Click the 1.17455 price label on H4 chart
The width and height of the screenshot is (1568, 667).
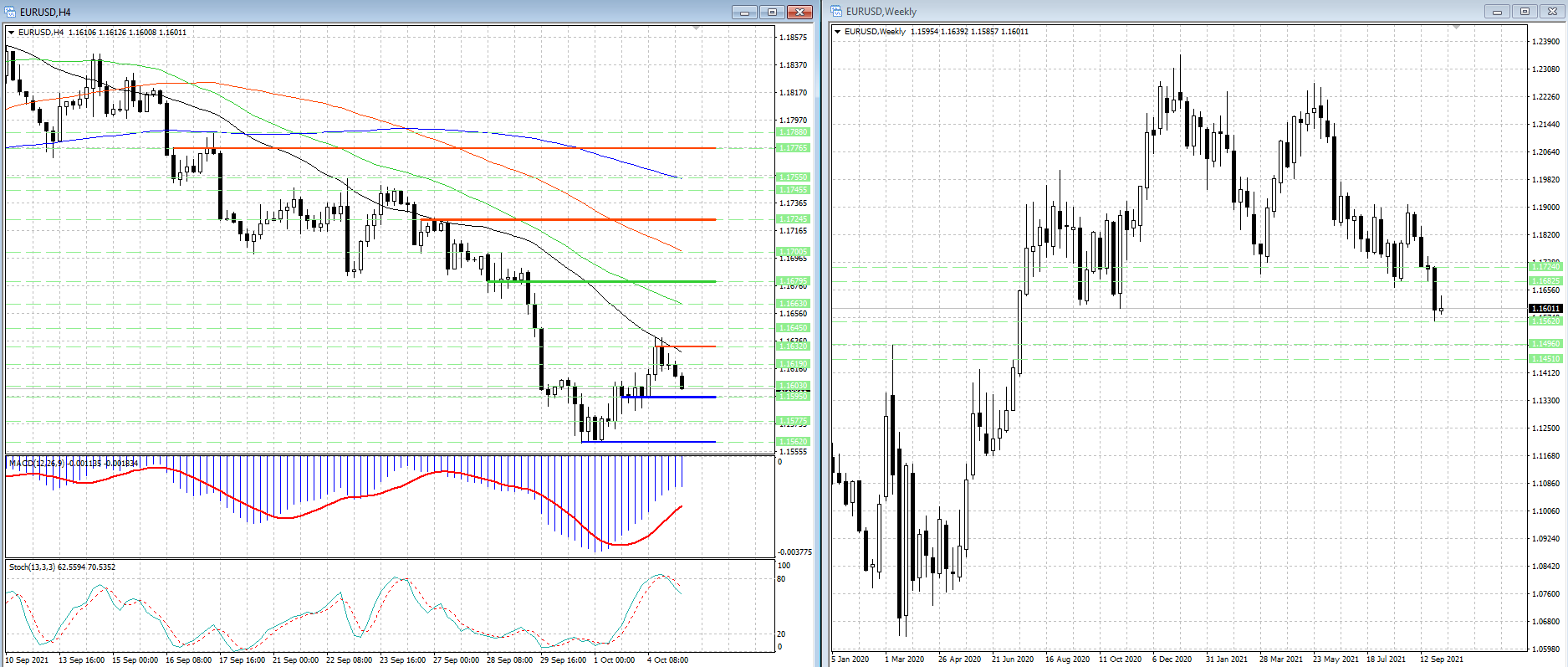tap(794, 190)
